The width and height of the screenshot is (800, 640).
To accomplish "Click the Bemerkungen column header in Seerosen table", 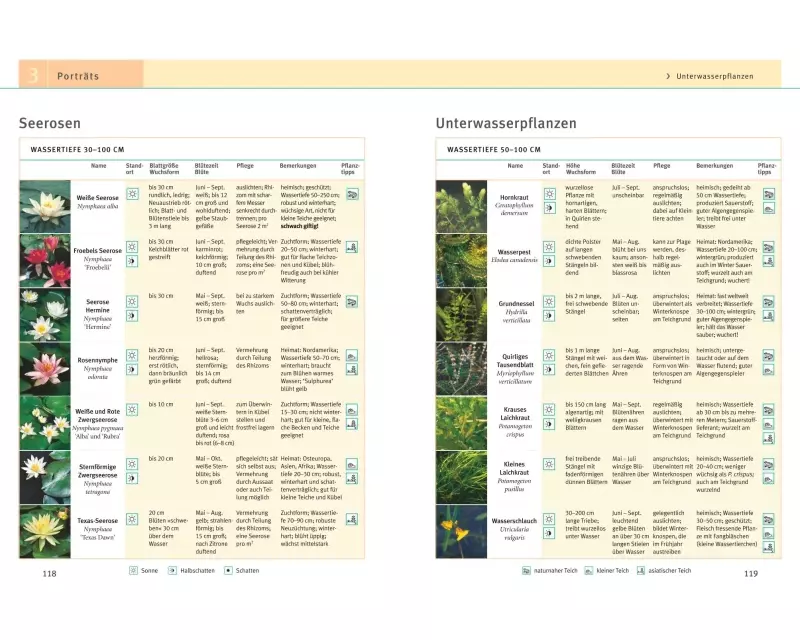I will (x=299, y=165).
